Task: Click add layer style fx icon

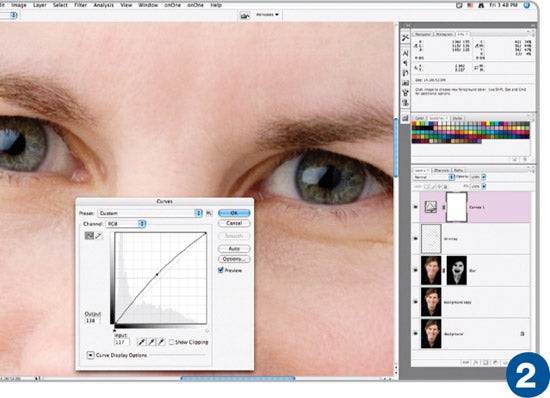Action: (x=476, y=363)
